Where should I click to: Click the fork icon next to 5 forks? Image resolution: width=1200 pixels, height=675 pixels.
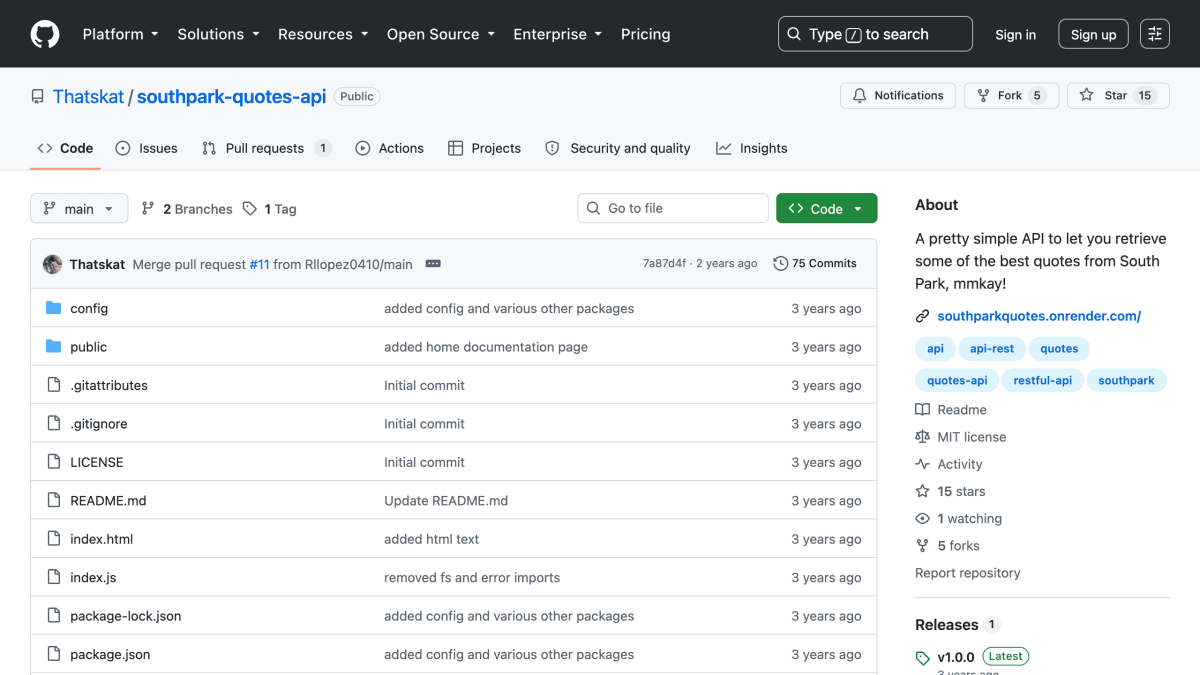point(922,546)
